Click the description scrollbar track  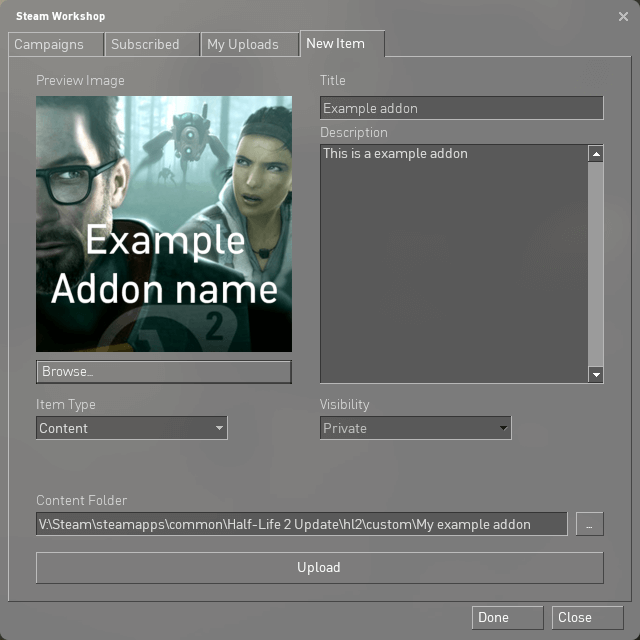(x=596, y=264)
